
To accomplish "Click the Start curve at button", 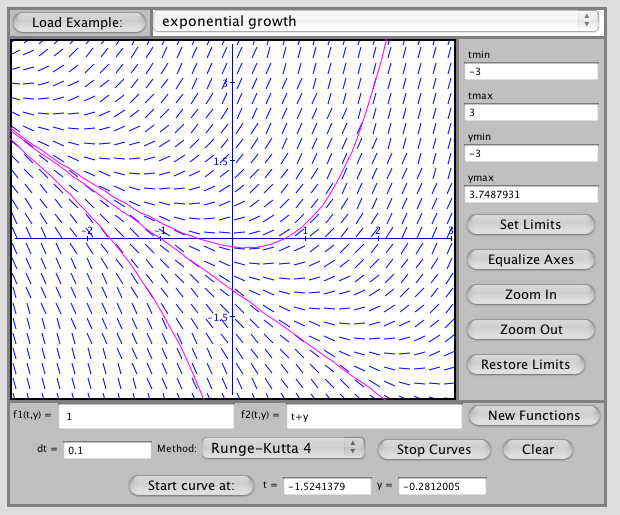I will point(190,485).
